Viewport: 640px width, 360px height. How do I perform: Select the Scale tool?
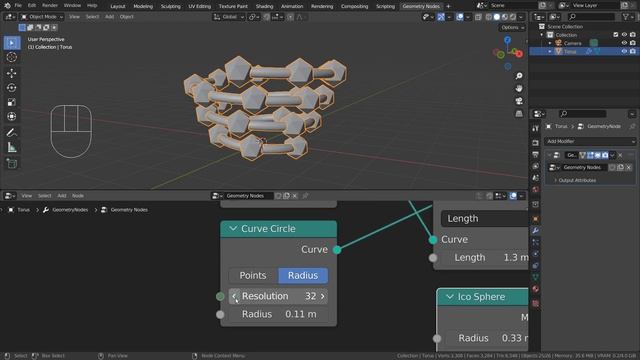(11, 102)
